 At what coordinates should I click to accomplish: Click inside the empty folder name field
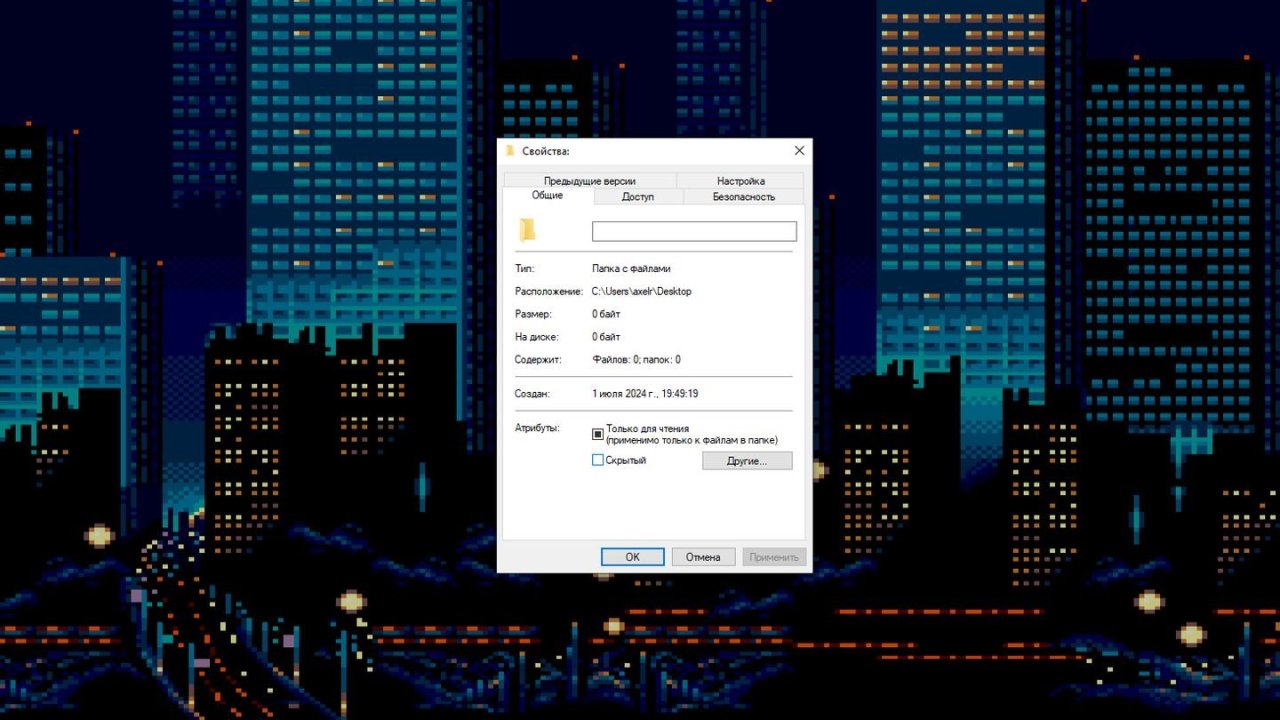point(694,230)
